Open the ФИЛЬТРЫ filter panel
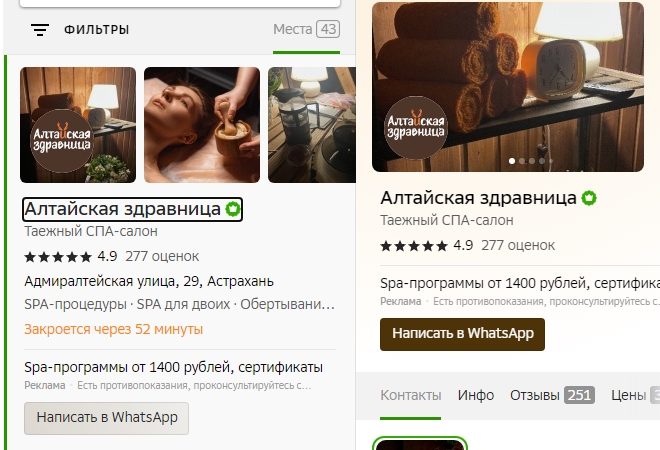Screen dimensions: 660x450 (x=96, y=30)
